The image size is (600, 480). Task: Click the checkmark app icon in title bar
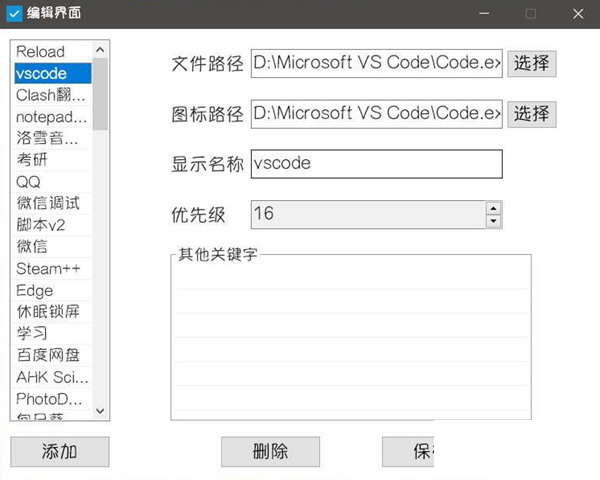coord(14,13)
